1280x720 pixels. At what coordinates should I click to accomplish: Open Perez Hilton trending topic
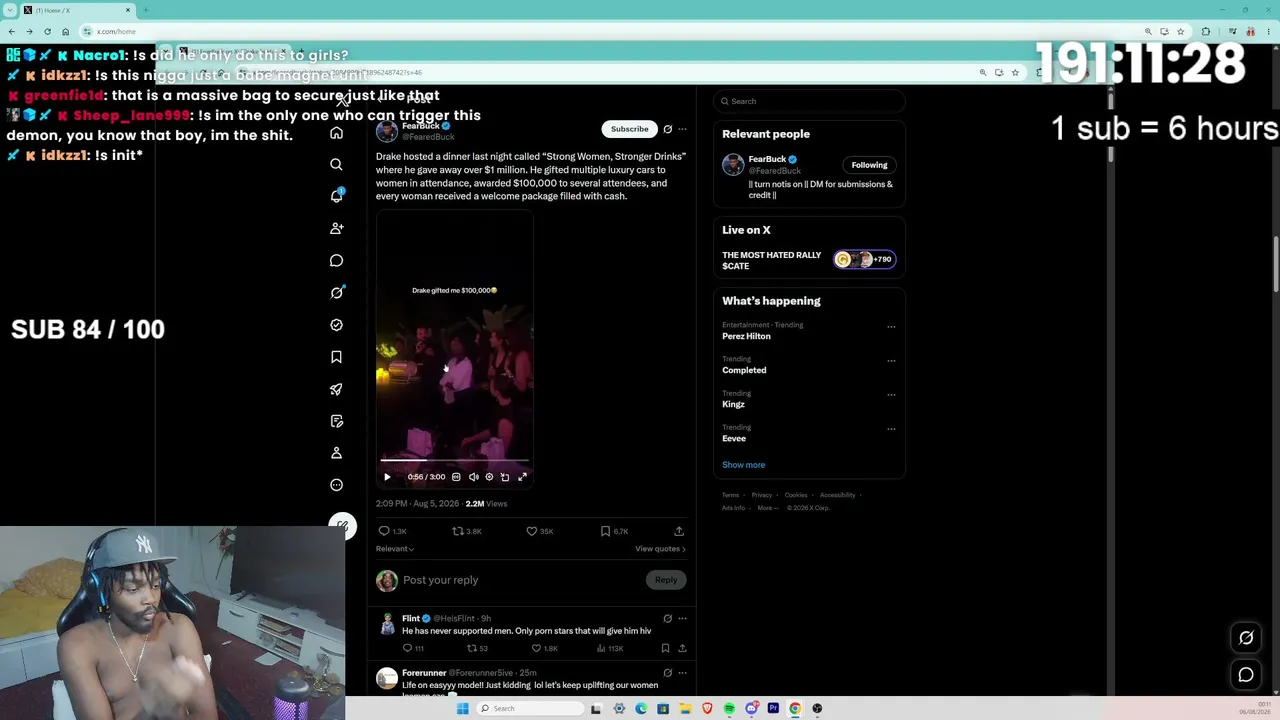[746, 336]
